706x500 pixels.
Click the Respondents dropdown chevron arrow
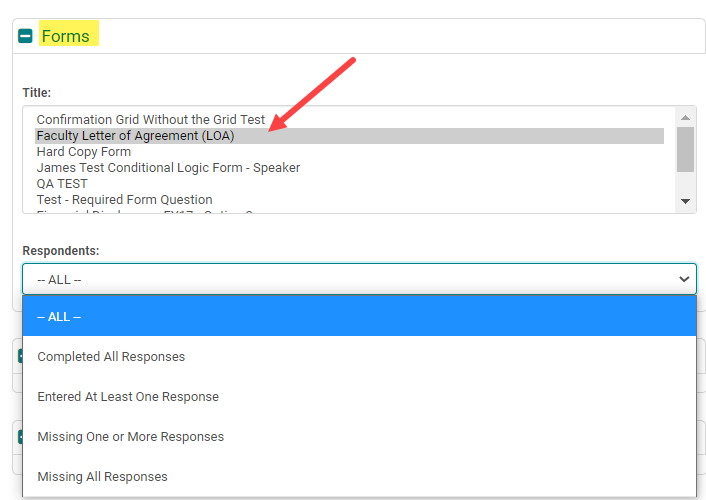684,279
